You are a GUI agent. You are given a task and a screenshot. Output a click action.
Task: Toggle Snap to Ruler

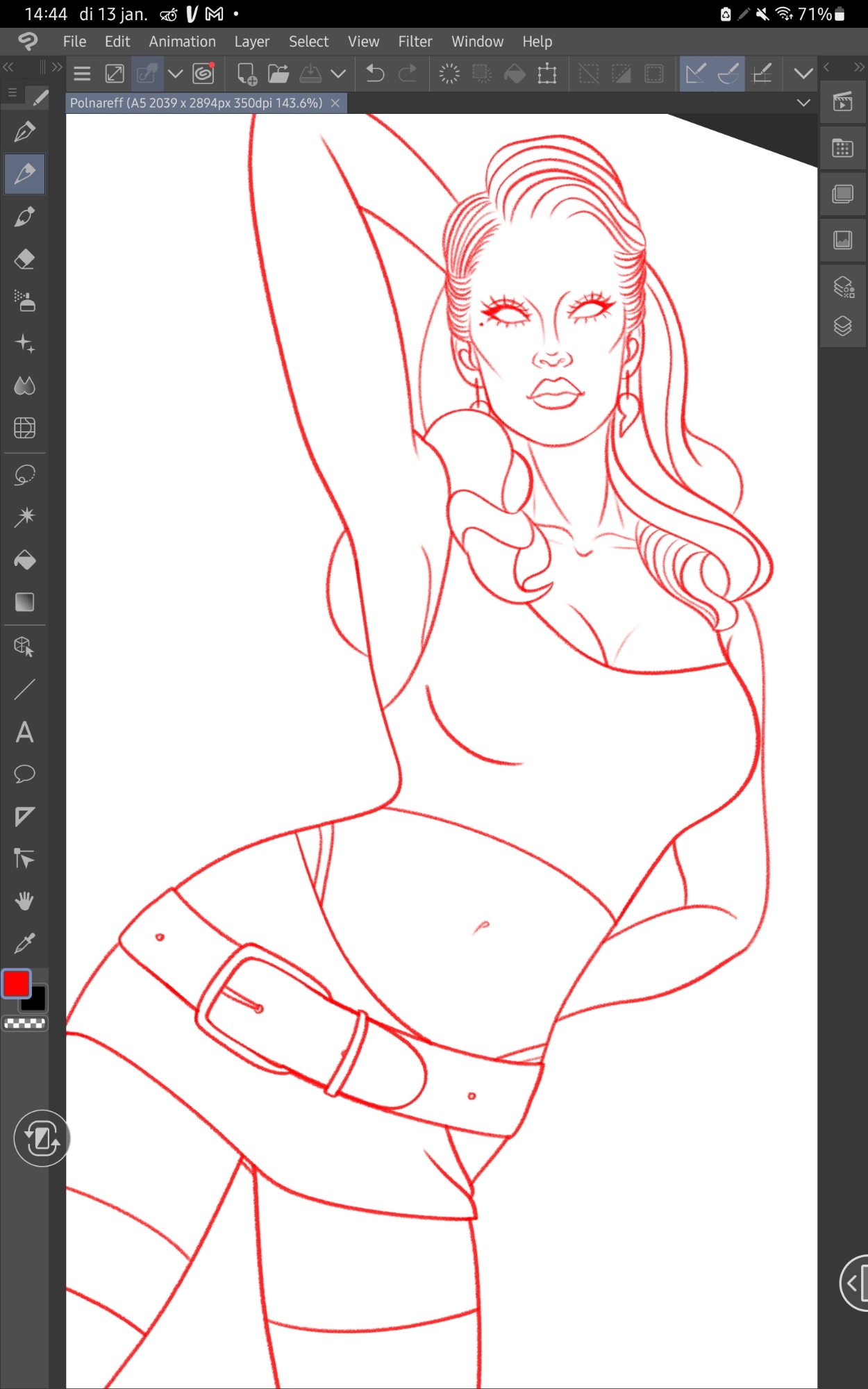[695, 74]
